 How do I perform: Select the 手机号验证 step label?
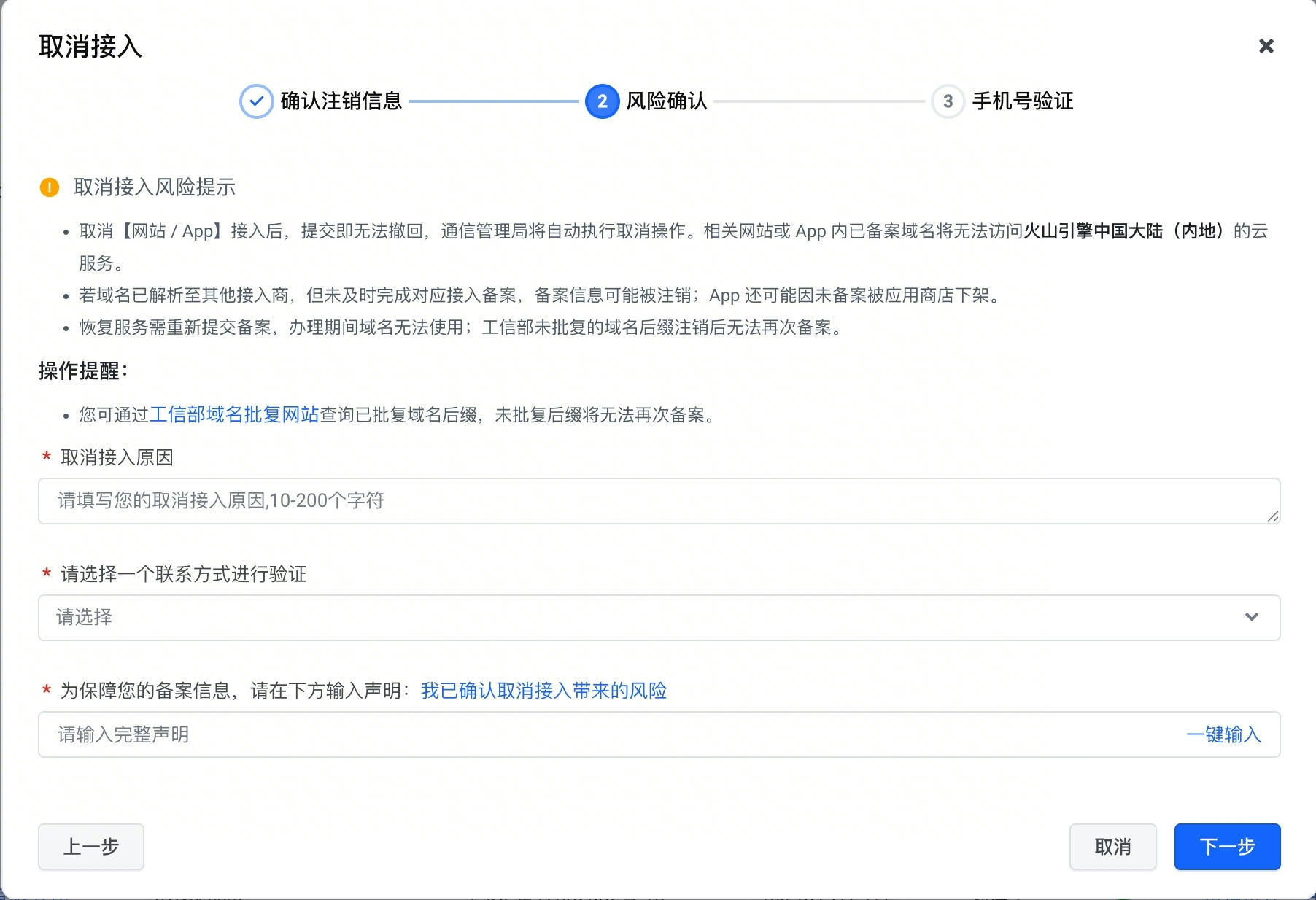pos(1023,101)
